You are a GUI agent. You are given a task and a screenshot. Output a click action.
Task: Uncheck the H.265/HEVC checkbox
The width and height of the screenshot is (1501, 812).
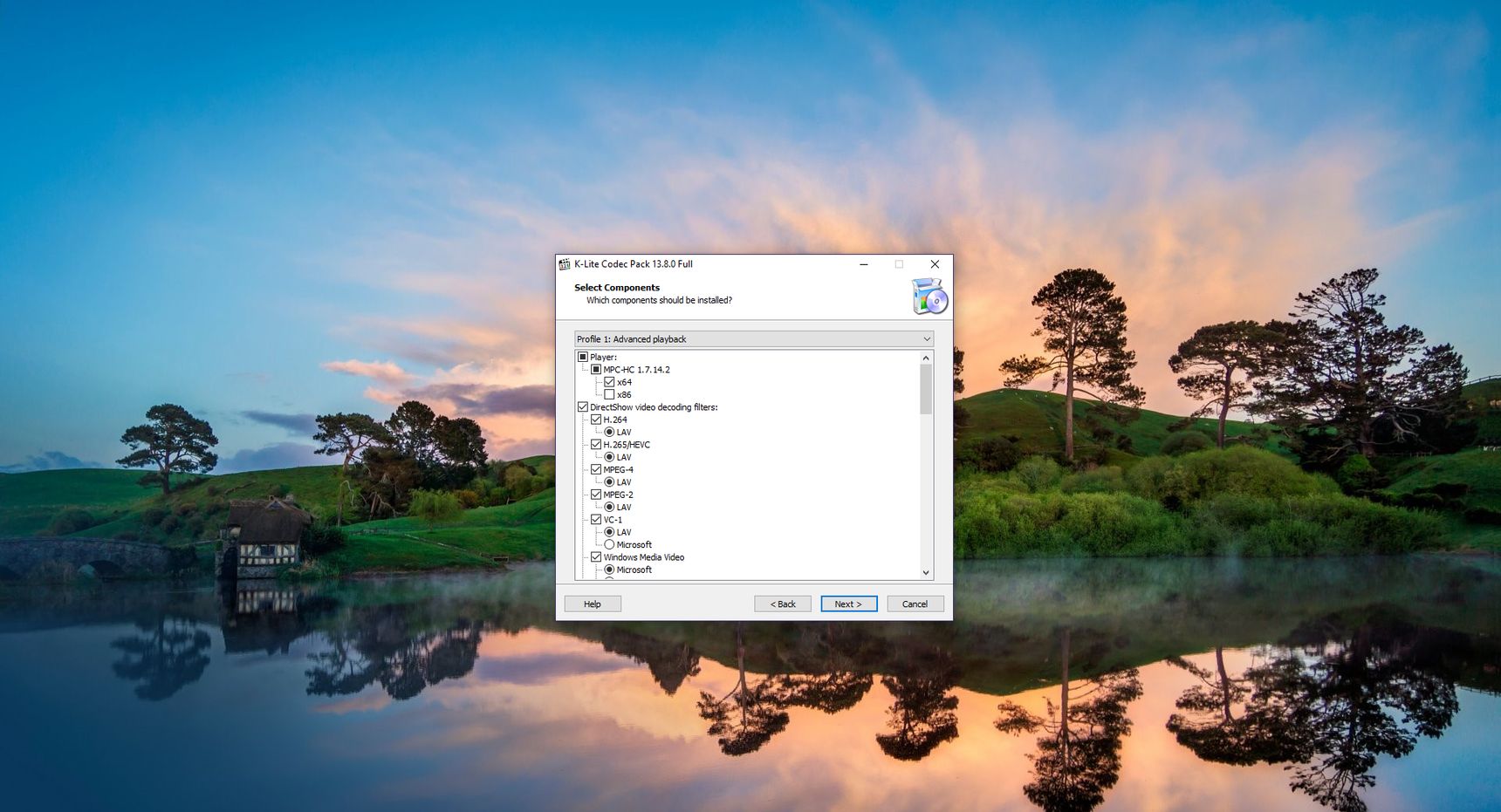click(x=596, y=445)
